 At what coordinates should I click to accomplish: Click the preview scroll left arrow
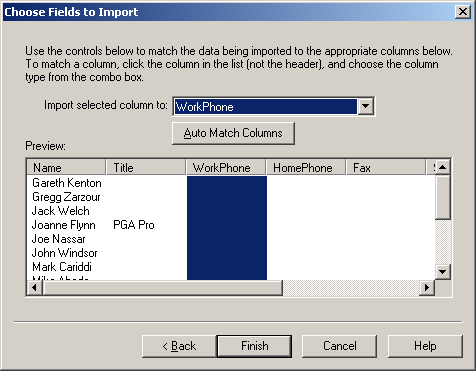[34, 288]
